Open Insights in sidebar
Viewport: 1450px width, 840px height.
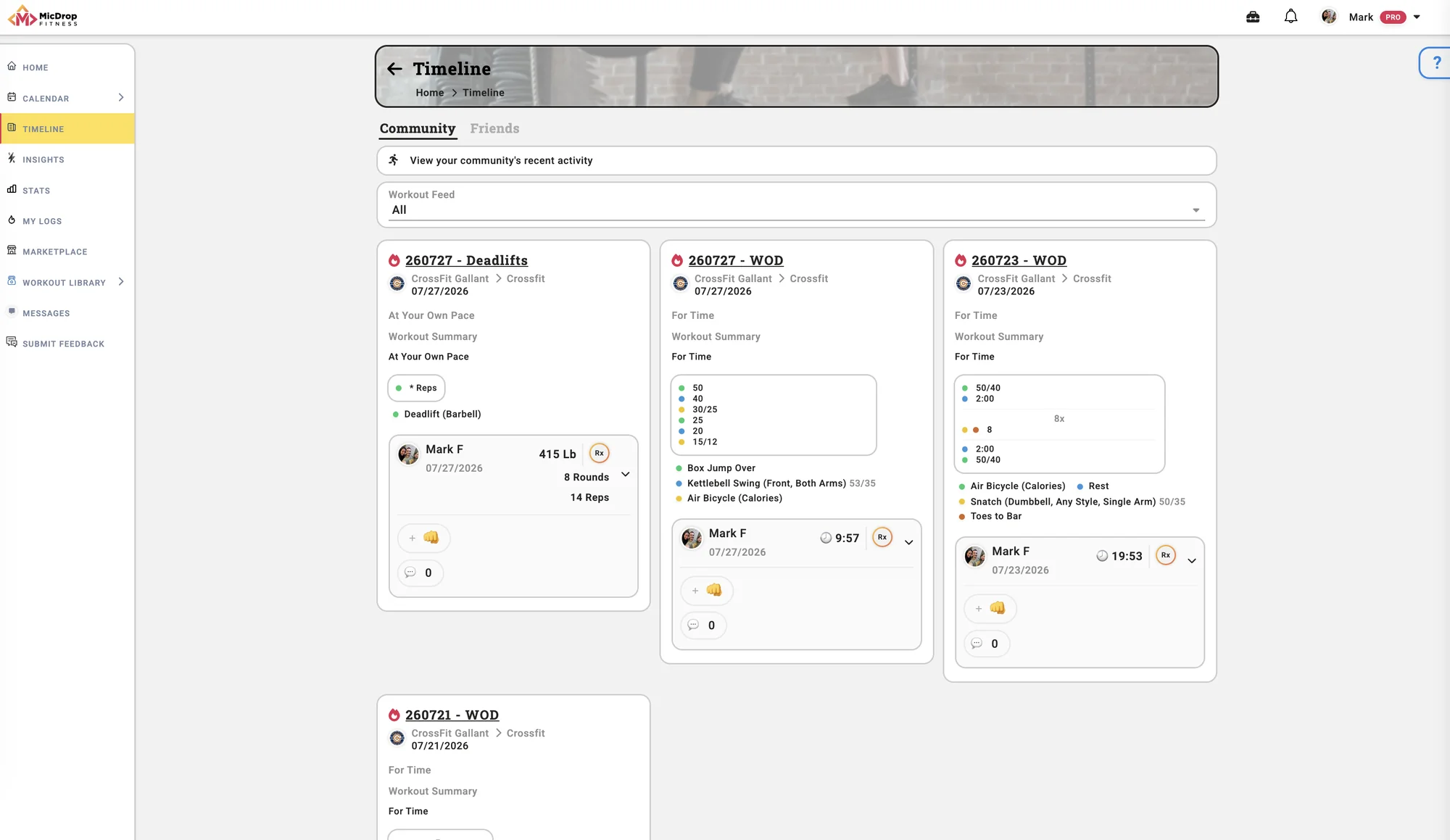point(67,159)
